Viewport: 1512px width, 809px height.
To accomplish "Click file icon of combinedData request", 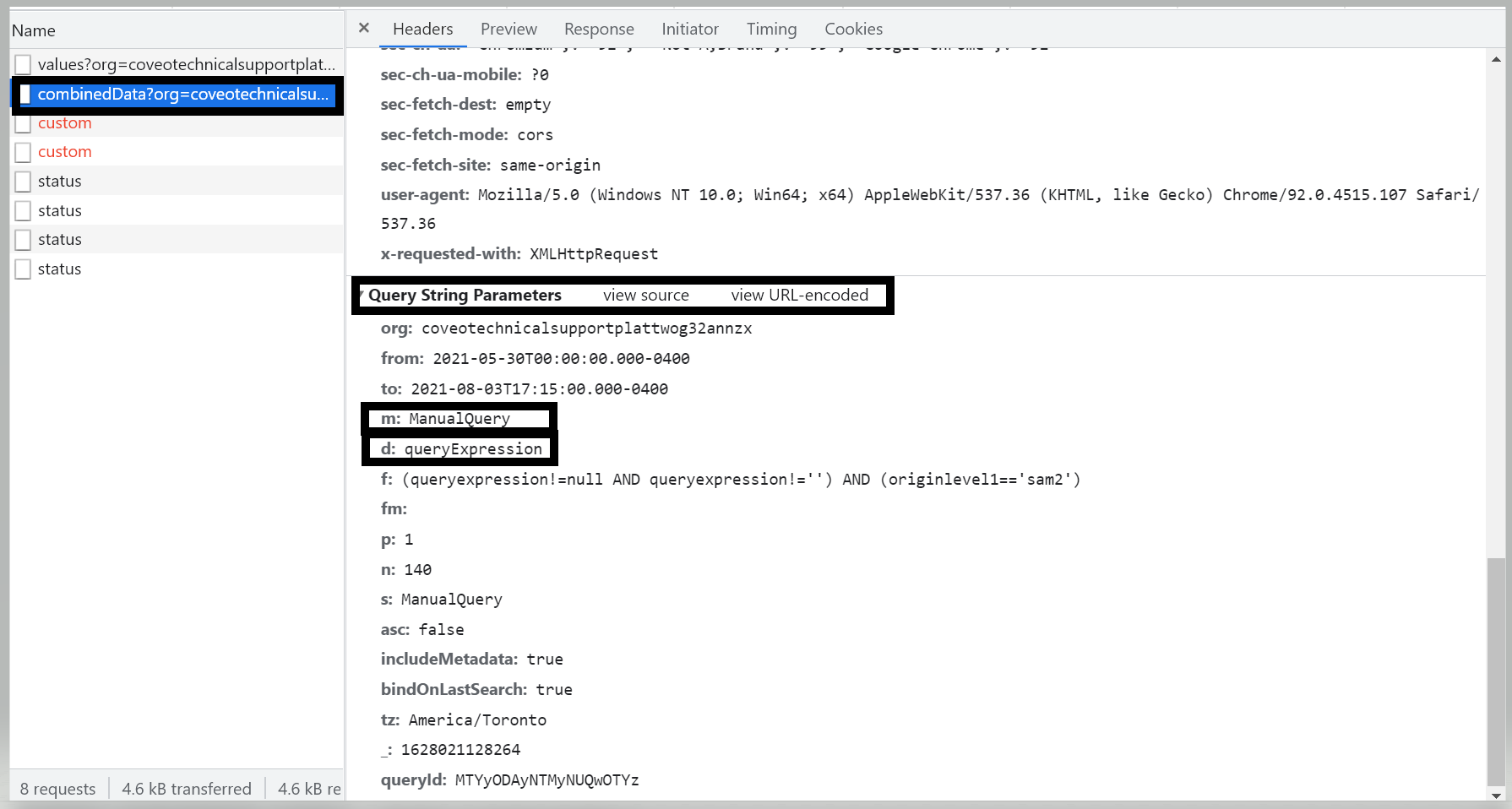I will click(x=24, y=94).
